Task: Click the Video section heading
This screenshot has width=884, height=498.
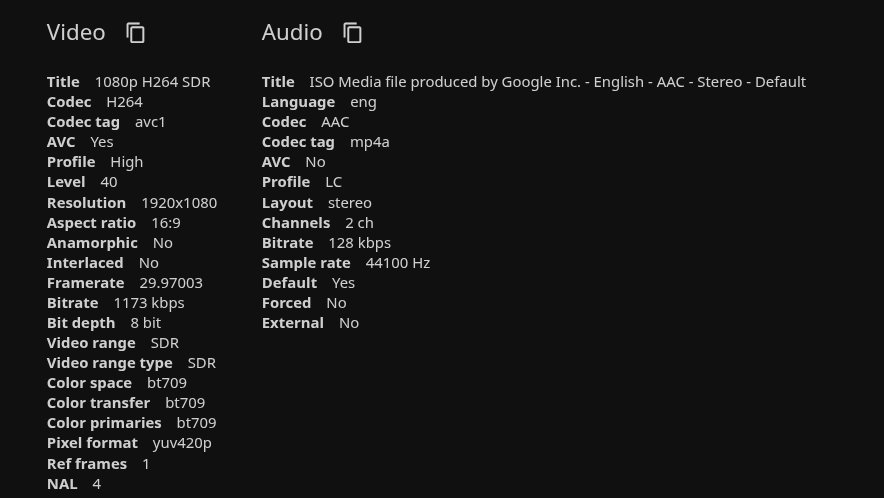Action: 76,32
